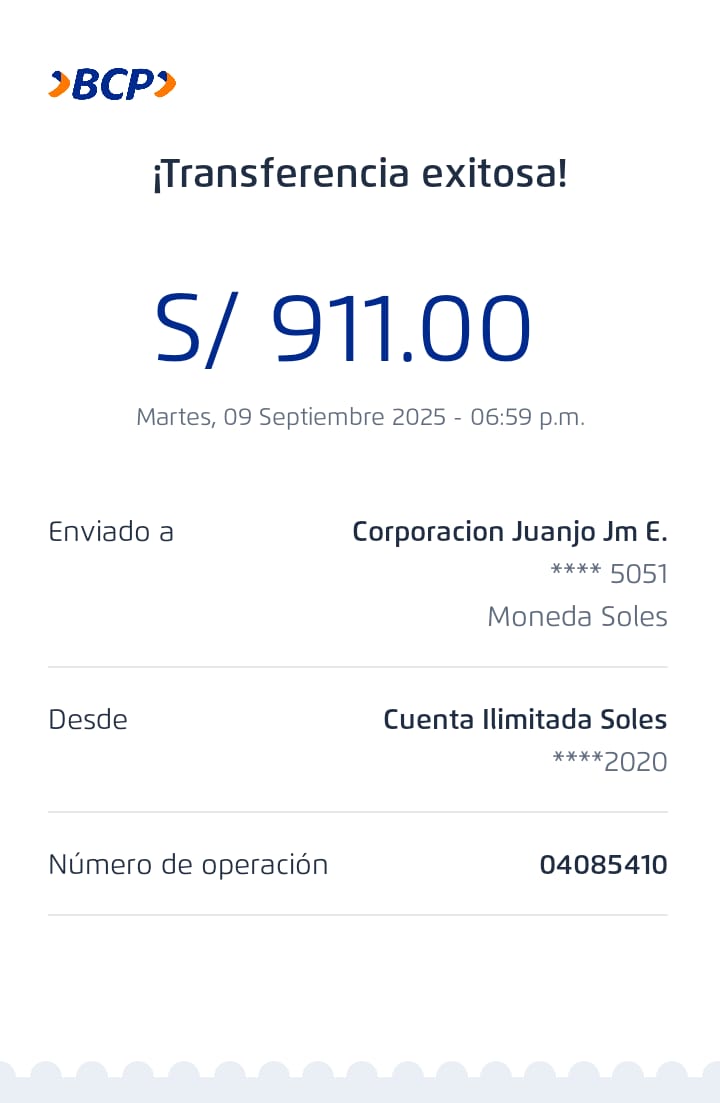The image size is (720, 1103).
Task: Click the "Desde" label
Action: [88, 720]
